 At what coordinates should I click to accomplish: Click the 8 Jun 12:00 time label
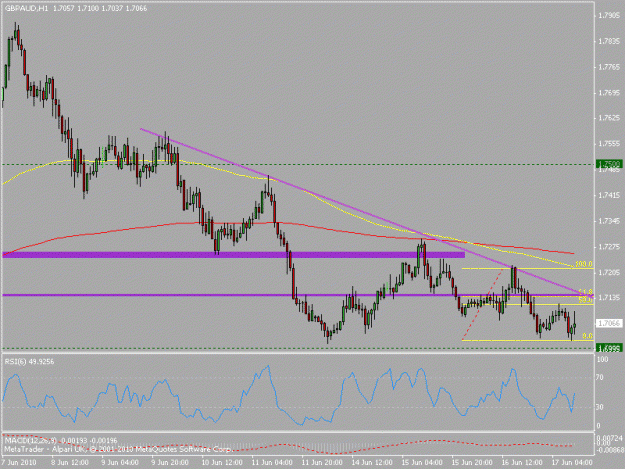tap(70, 463)
